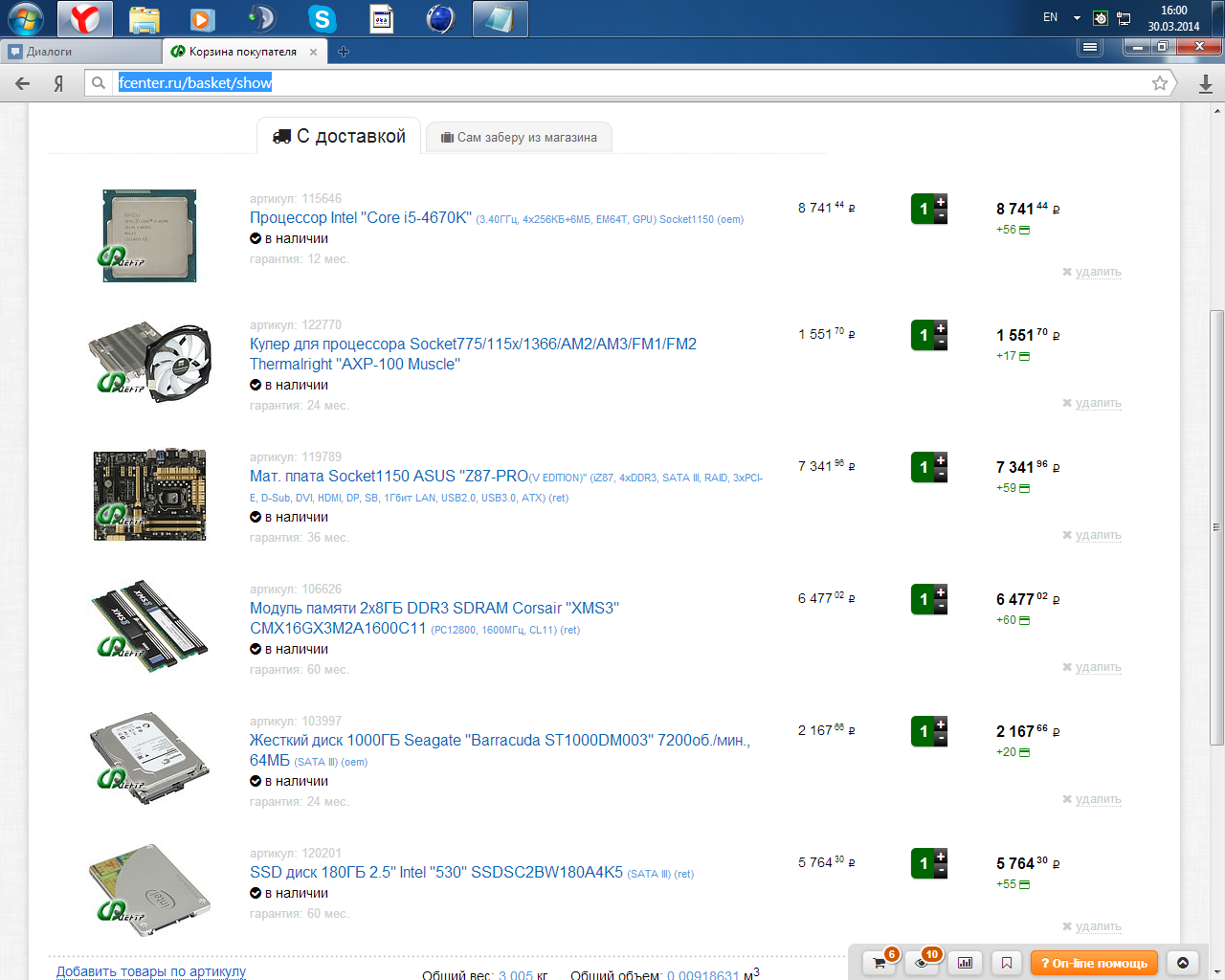The image size is (1225, 980).
Task: Click the scroll-to-top chevron button
Action: pyautogui.click(x=1183, y=963)
